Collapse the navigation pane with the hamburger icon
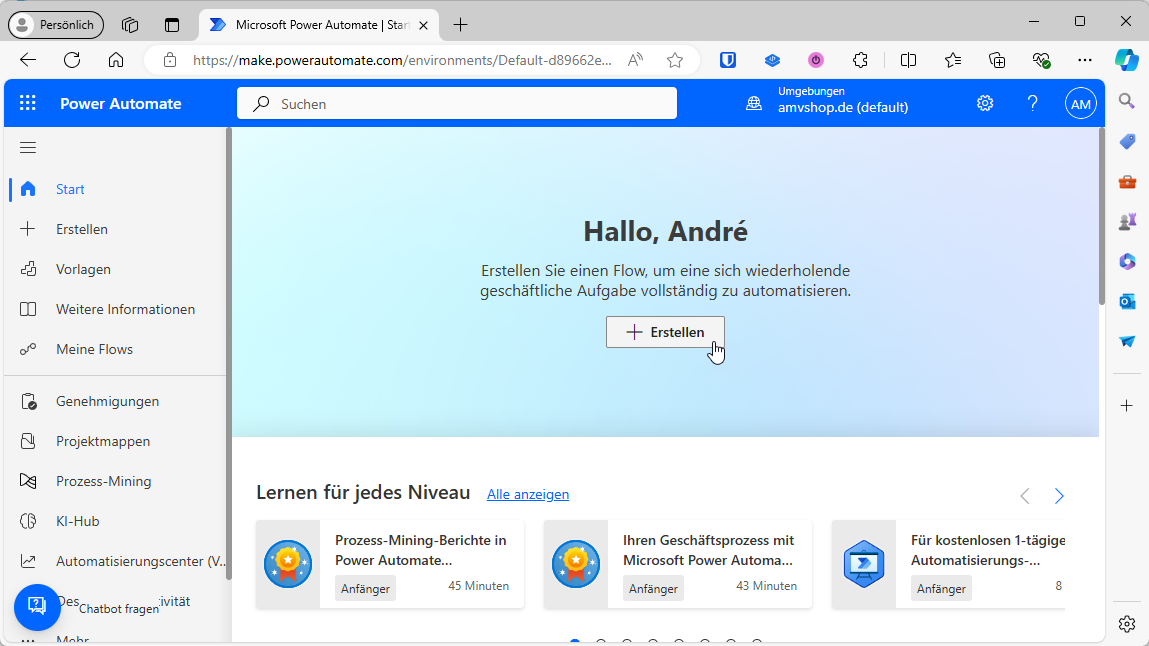Image resolution: width=1149 pixels, height=646 pixels. click(28, 146)
